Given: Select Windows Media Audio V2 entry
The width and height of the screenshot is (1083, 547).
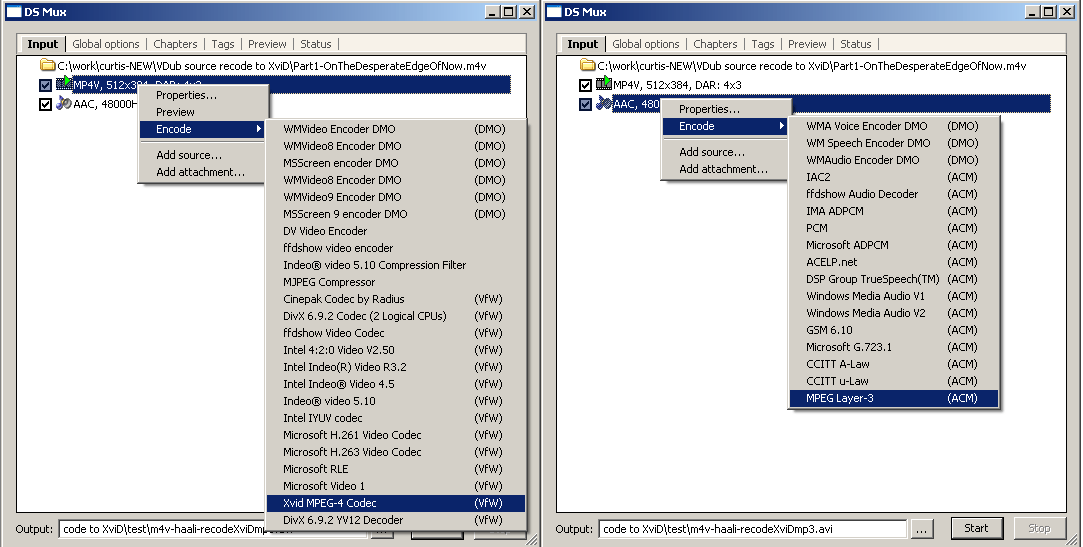Looking at the screenshot, I should 894,313.
